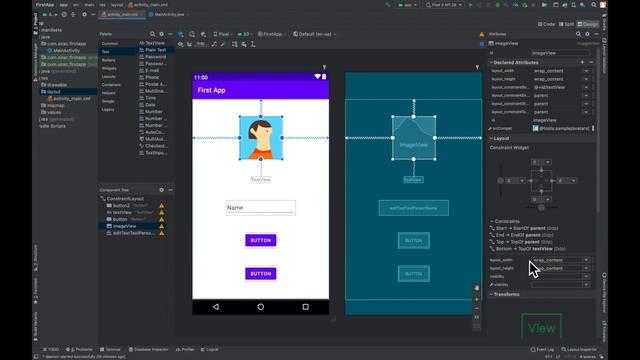Click the warning icon beside imageView row
This screenshot has height=360, width=640.
162,226
